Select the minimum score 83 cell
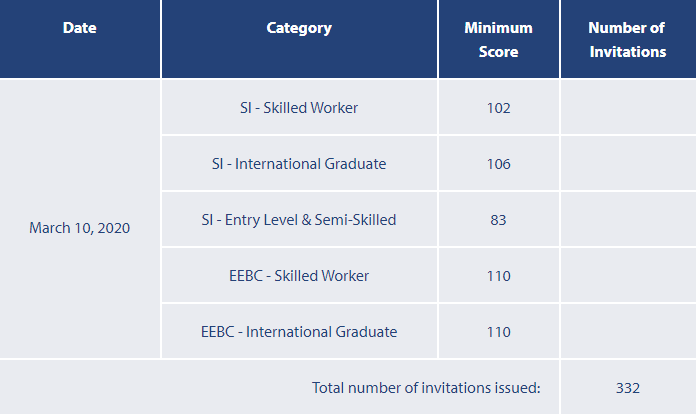Screen dimensions: 697x415 tap(498, 220)
